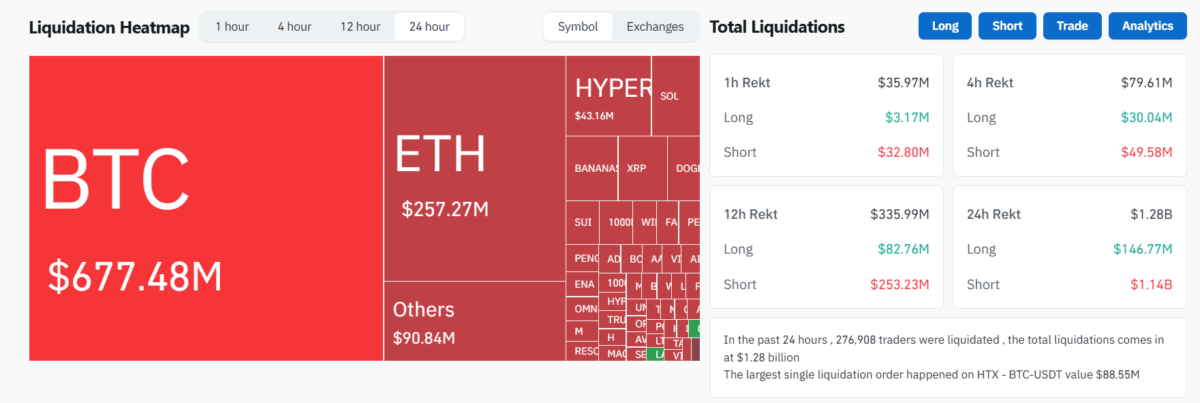Switch heatmap view to Exchanges
The image size is (1200, 403).
pyautogui.click(x=655, y=27)
